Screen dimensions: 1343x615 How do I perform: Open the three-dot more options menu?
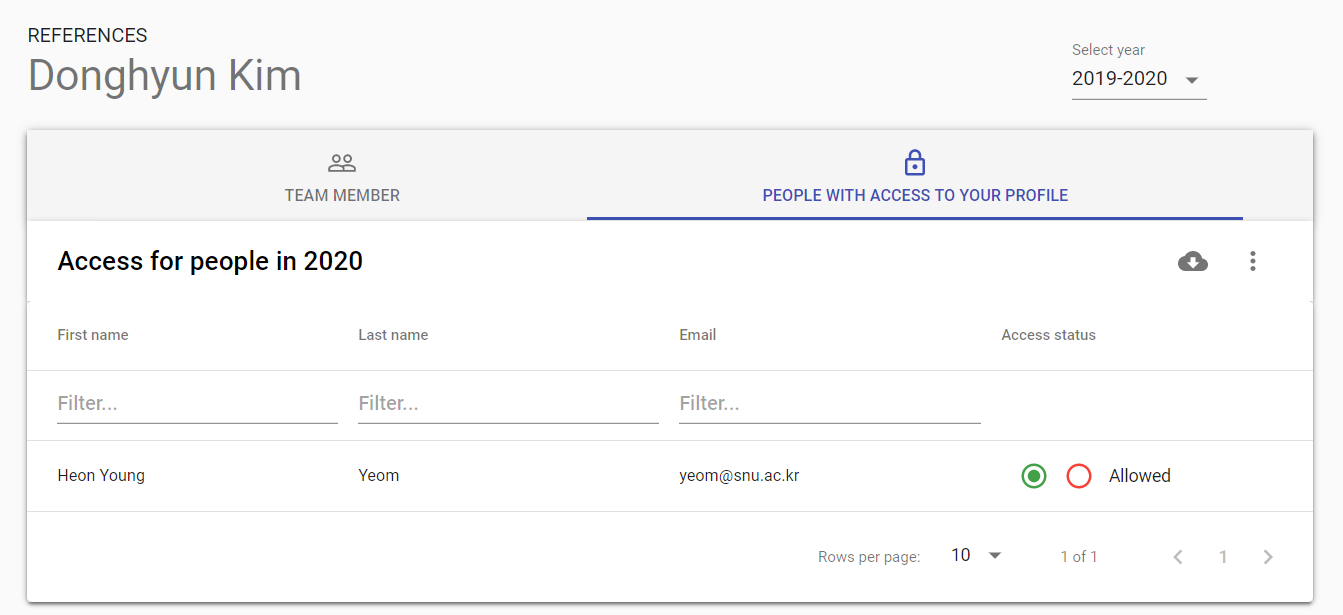tap(1252, 262)
